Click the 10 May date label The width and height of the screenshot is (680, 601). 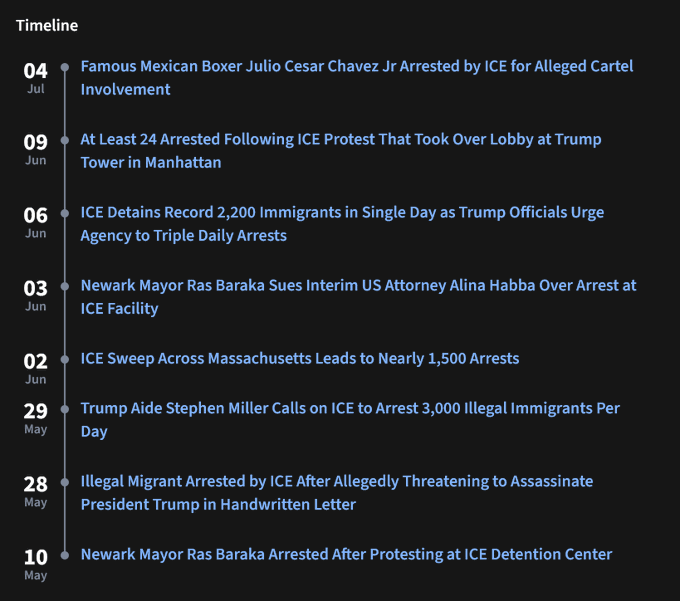coord(36,563)
